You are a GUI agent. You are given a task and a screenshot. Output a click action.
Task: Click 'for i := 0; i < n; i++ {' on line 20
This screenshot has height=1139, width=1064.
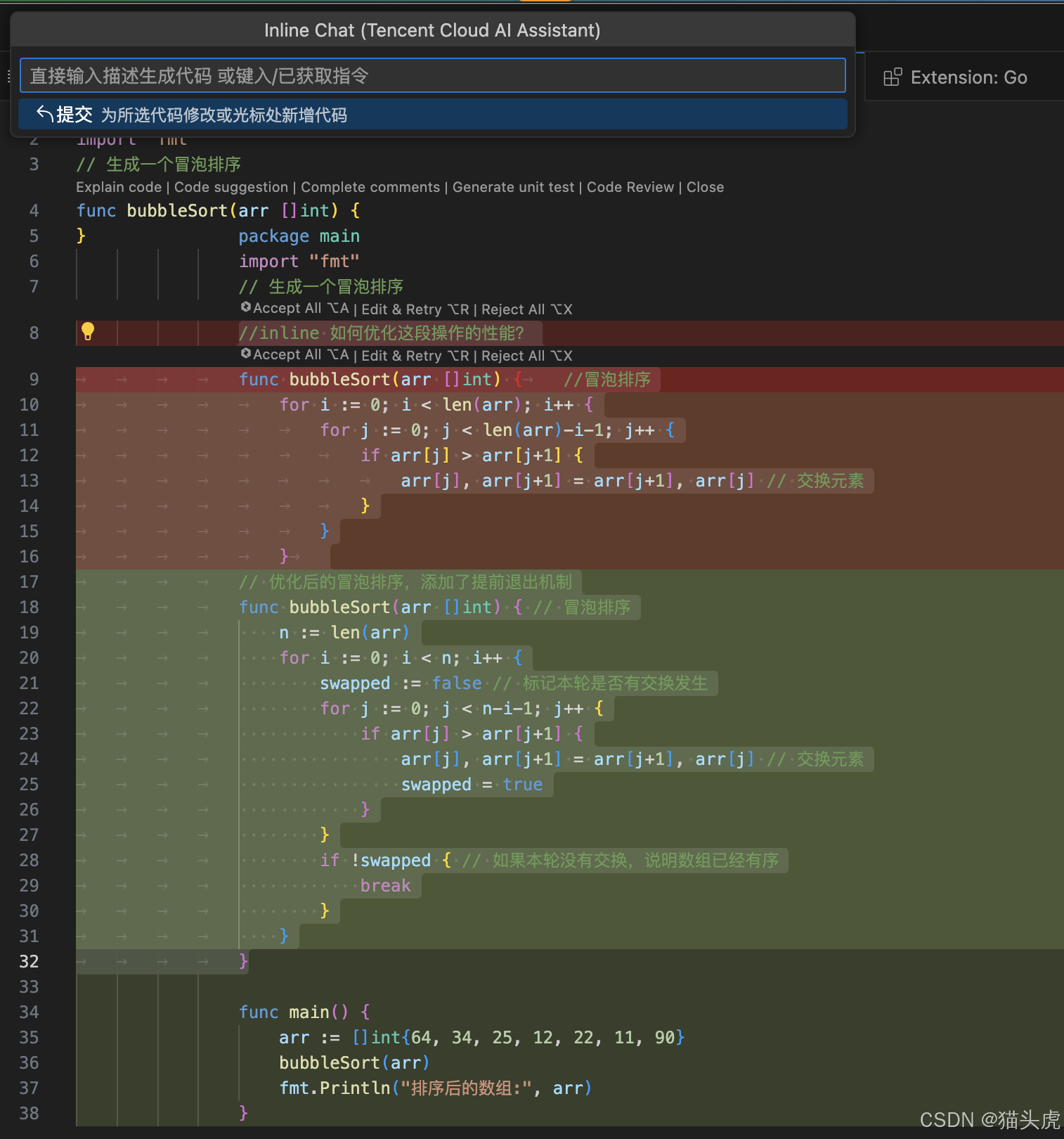(x=401, y=657)
